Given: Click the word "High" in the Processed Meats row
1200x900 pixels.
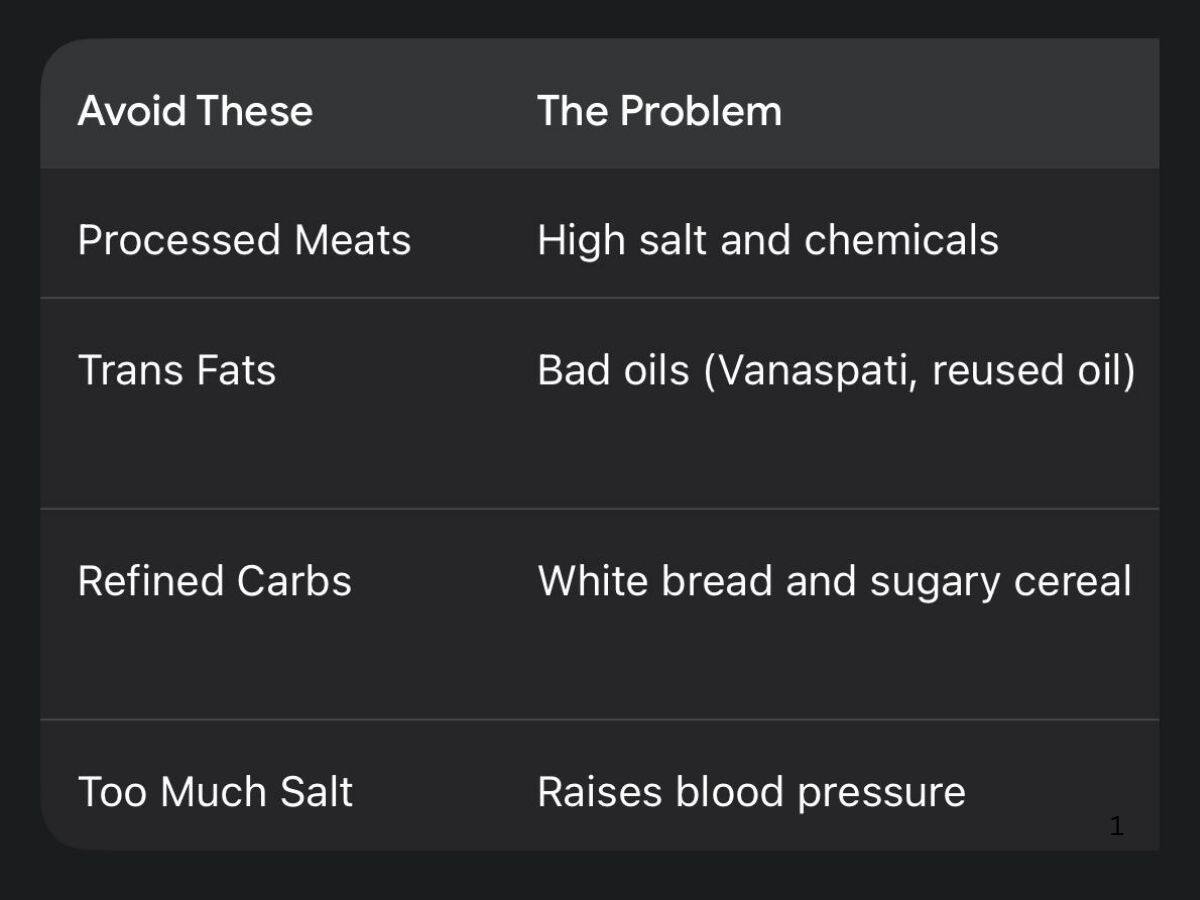Looking at the screenshot, I should coord(573,241).
